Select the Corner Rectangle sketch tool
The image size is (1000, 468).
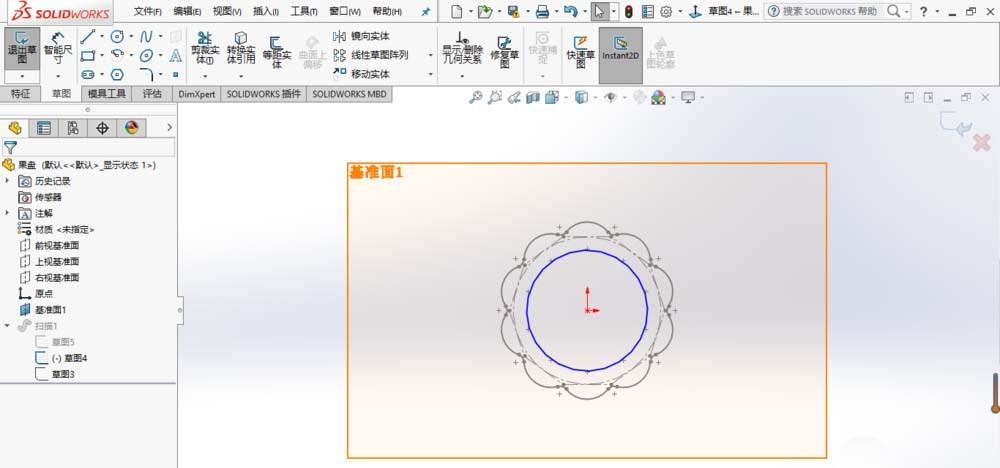(88, 55)
